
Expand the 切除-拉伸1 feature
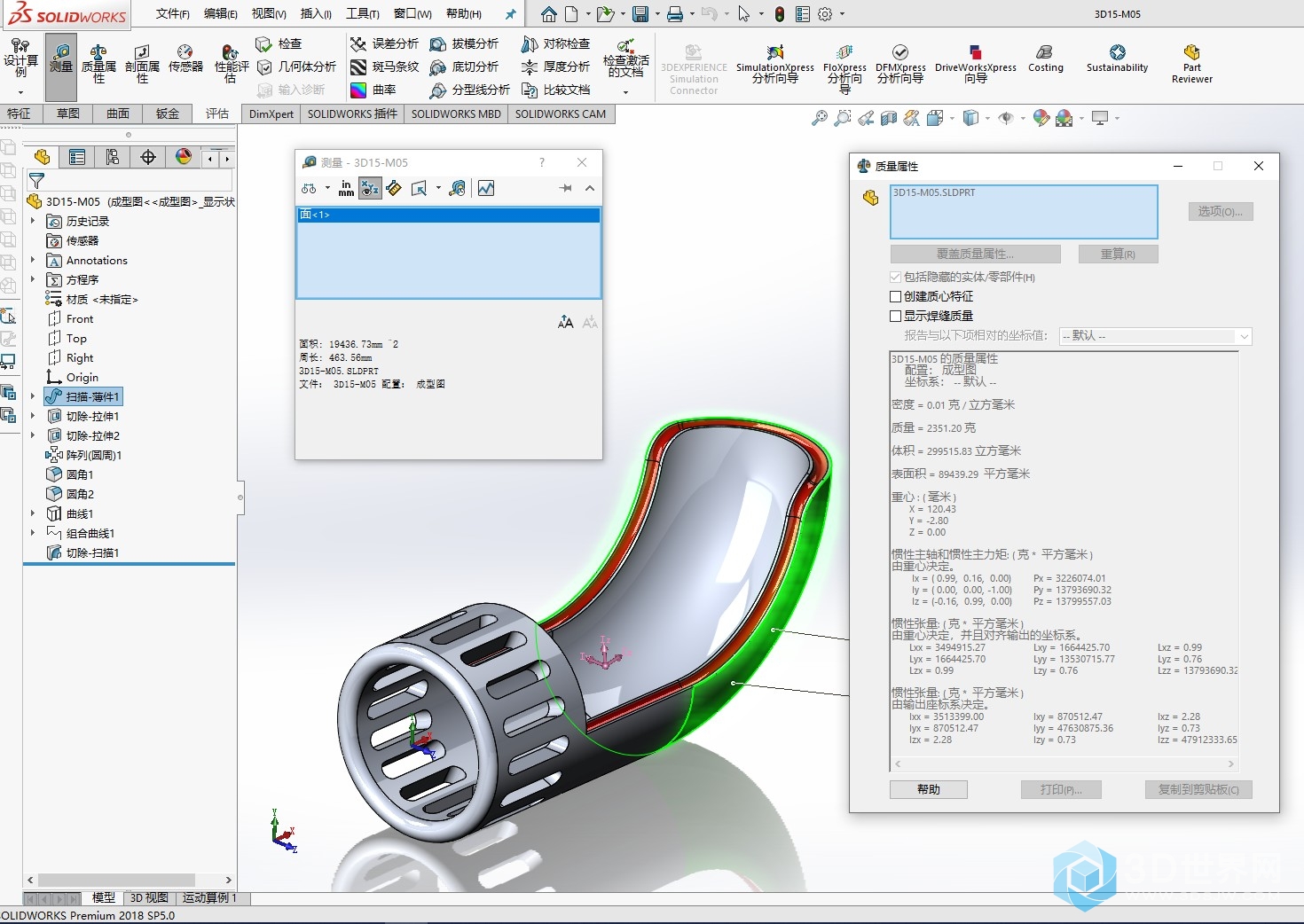point(33,416)
